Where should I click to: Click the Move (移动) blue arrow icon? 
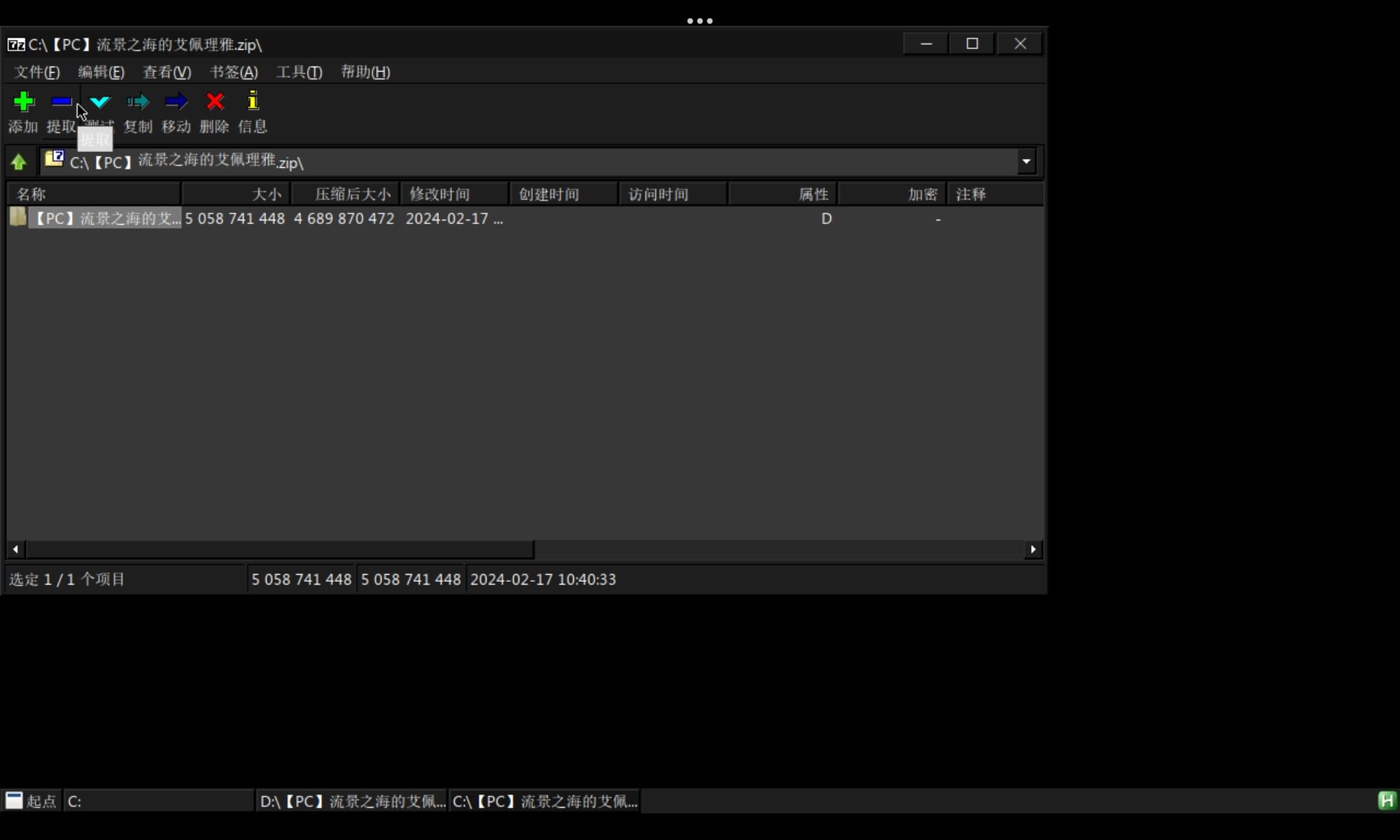click(x=176, y=102)
